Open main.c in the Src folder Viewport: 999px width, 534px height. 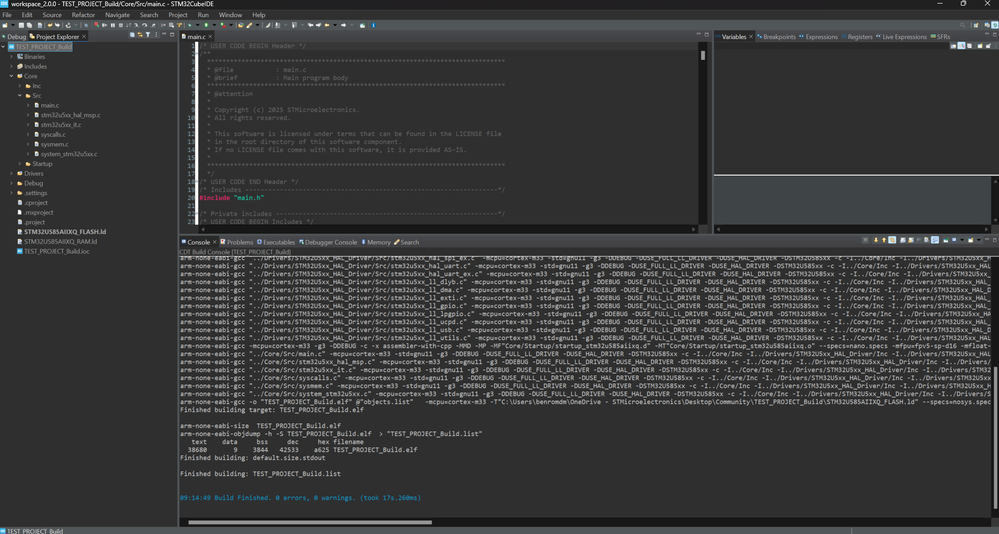tap(49, 105)
